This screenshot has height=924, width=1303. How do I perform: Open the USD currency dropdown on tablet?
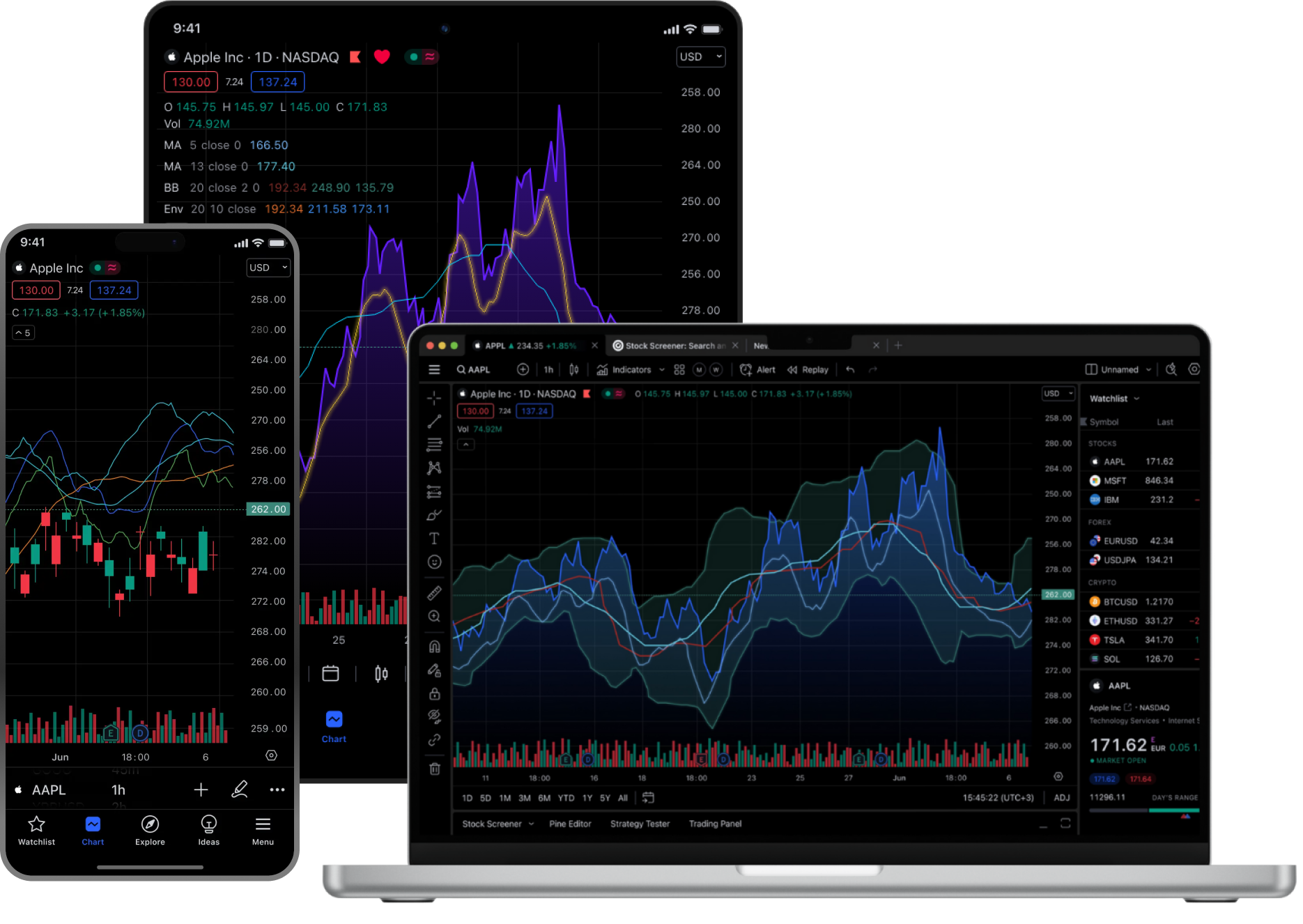(700, 57)
